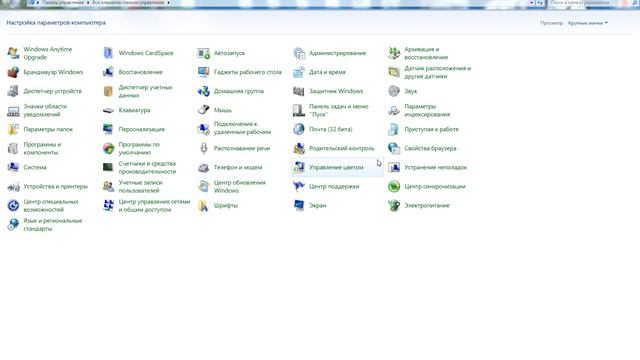640x360 pixels.
Task: Click Значки области уведомлений link
Action: pos(45,110)
